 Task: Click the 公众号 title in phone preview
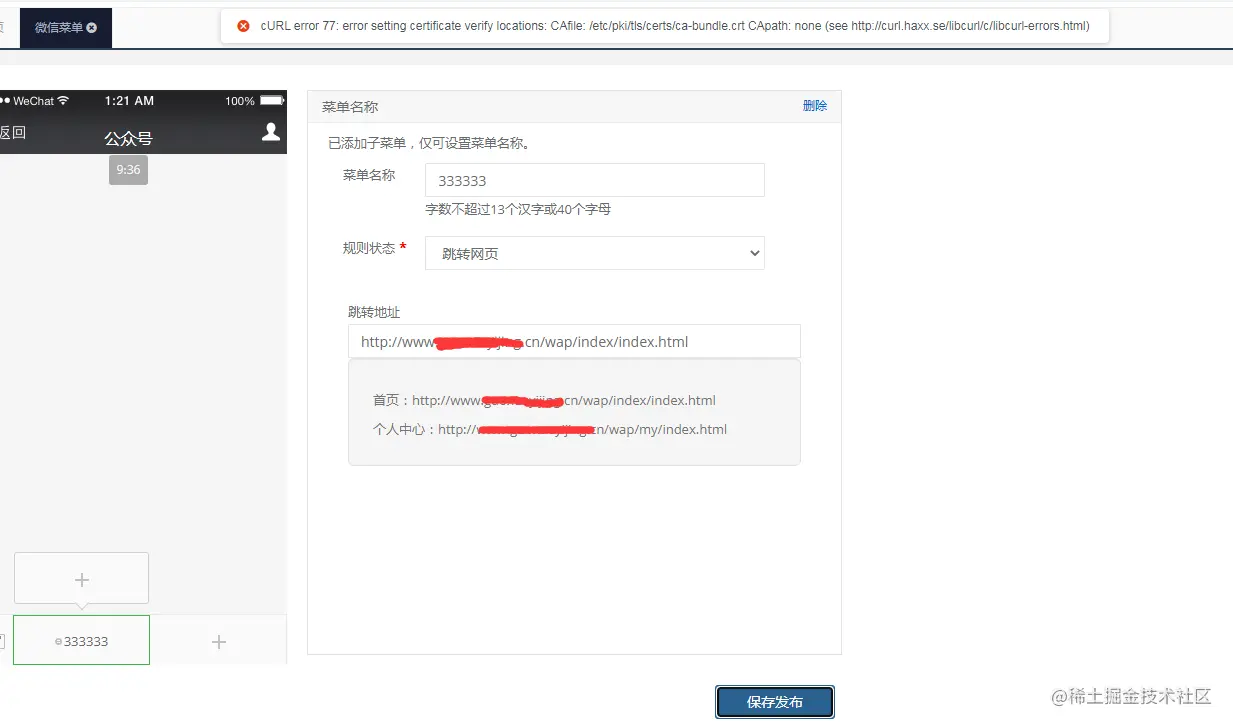click(128, 138)
